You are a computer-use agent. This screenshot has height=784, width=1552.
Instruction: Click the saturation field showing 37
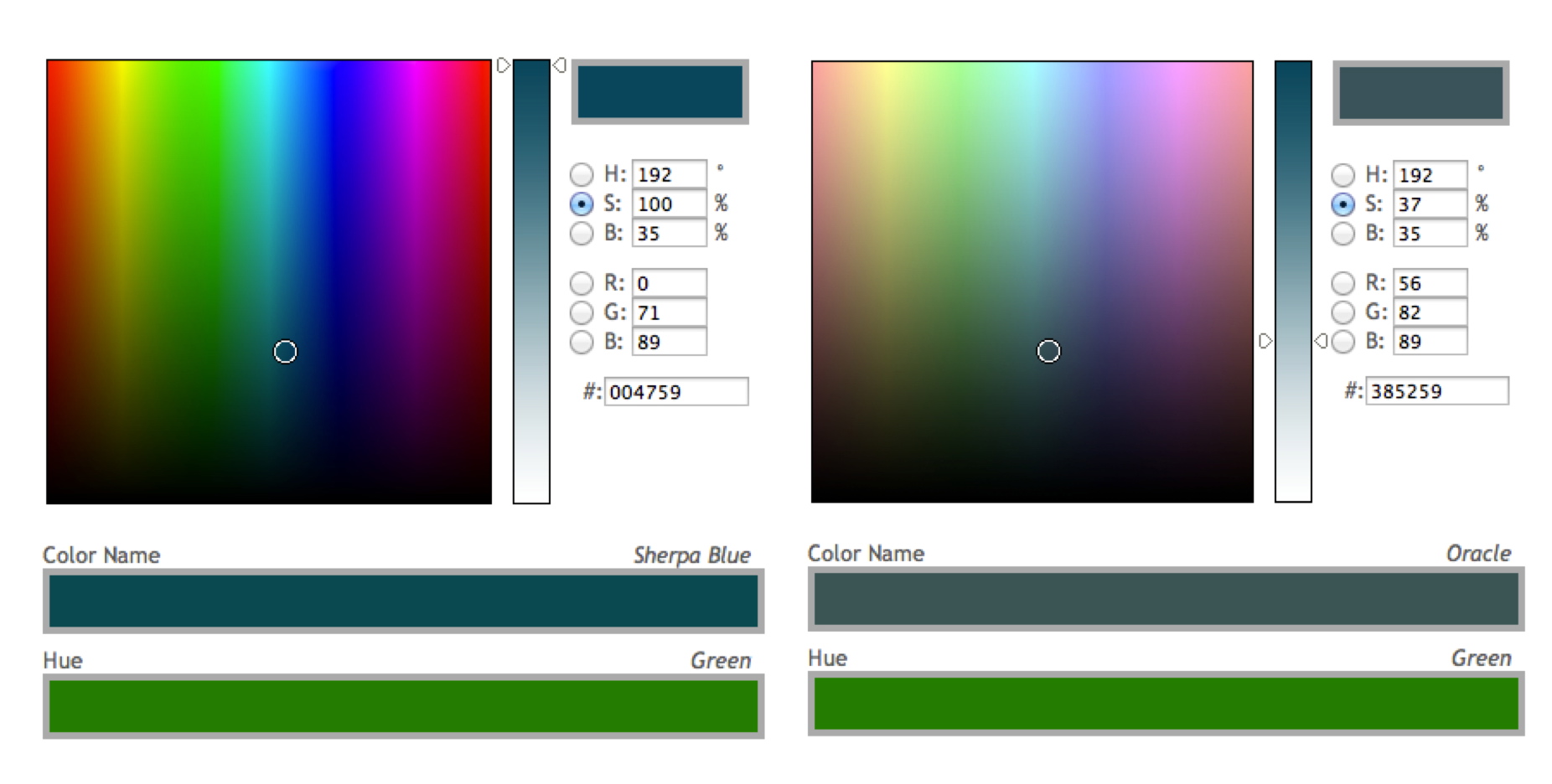(1430, 204)
